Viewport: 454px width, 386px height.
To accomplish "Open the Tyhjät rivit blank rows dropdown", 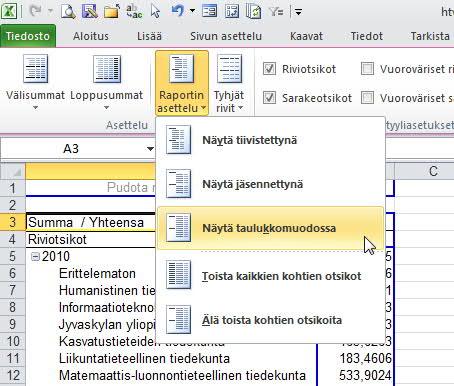I will (x=229, y=83).
